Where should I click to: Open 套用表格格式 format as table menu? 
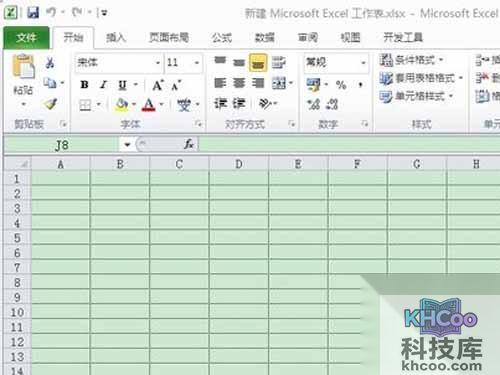click(421, 78)
